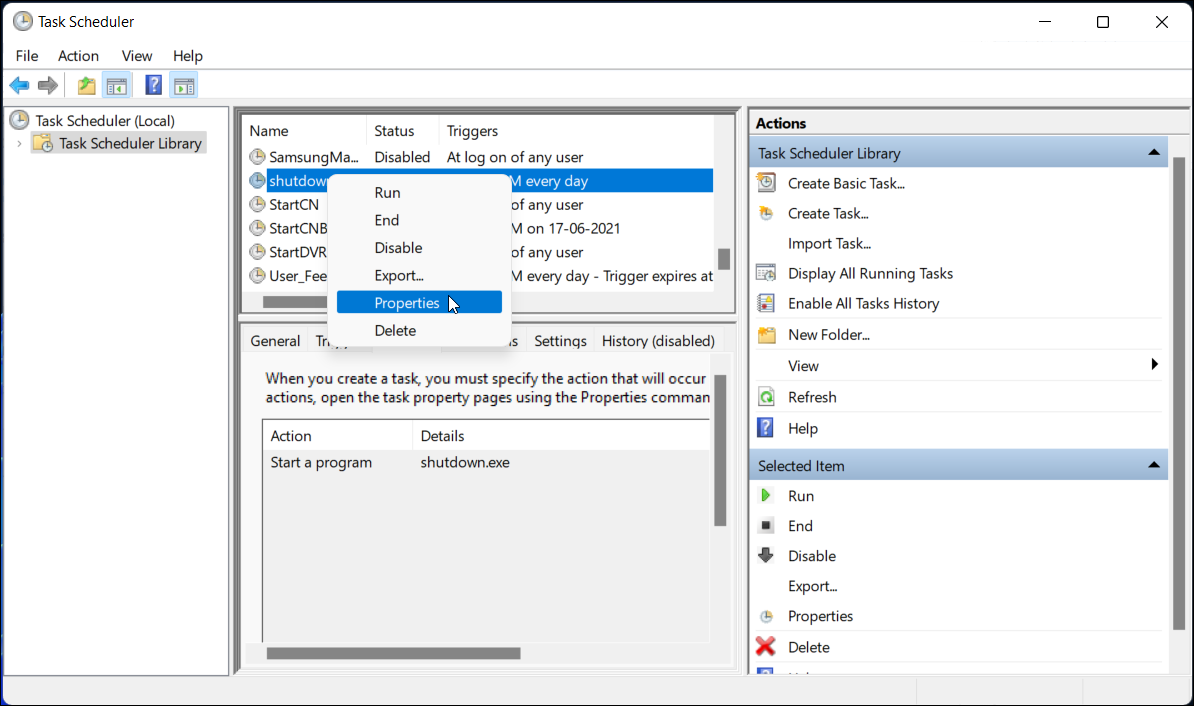Click the Display All Running Tasks icon

[x=766, y=273]
